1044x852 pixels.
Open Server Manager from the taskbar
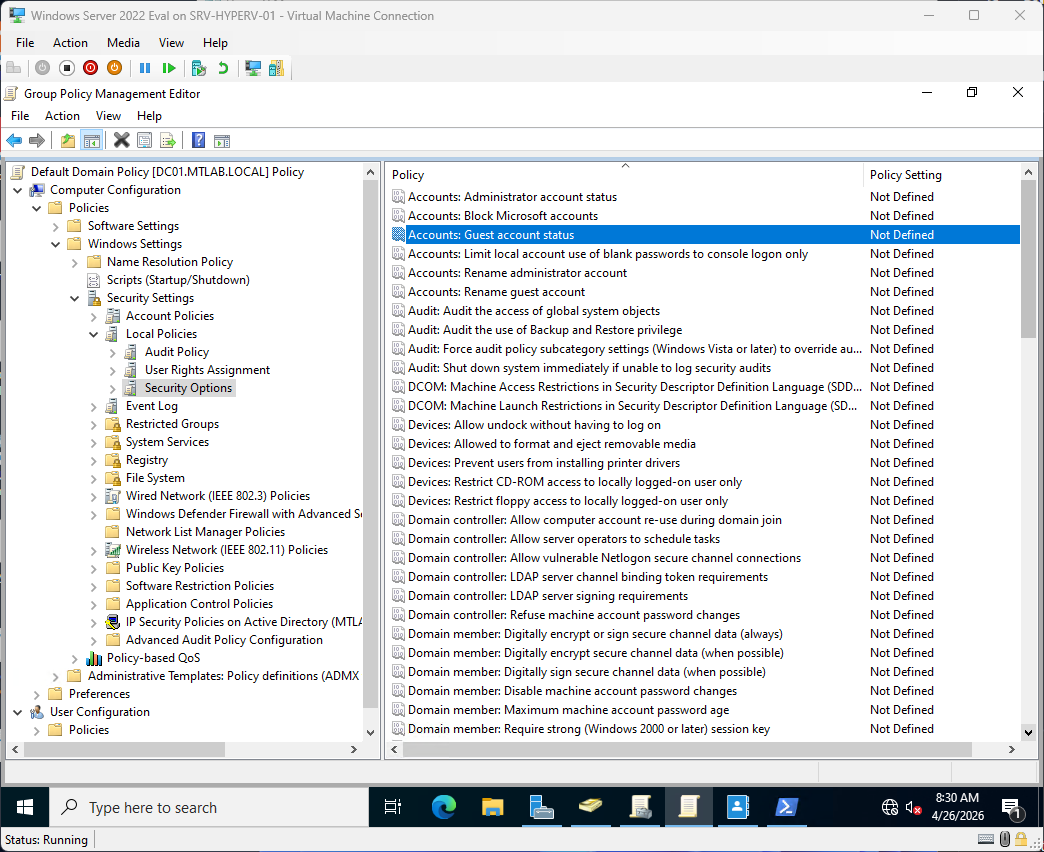pos(541,807)
